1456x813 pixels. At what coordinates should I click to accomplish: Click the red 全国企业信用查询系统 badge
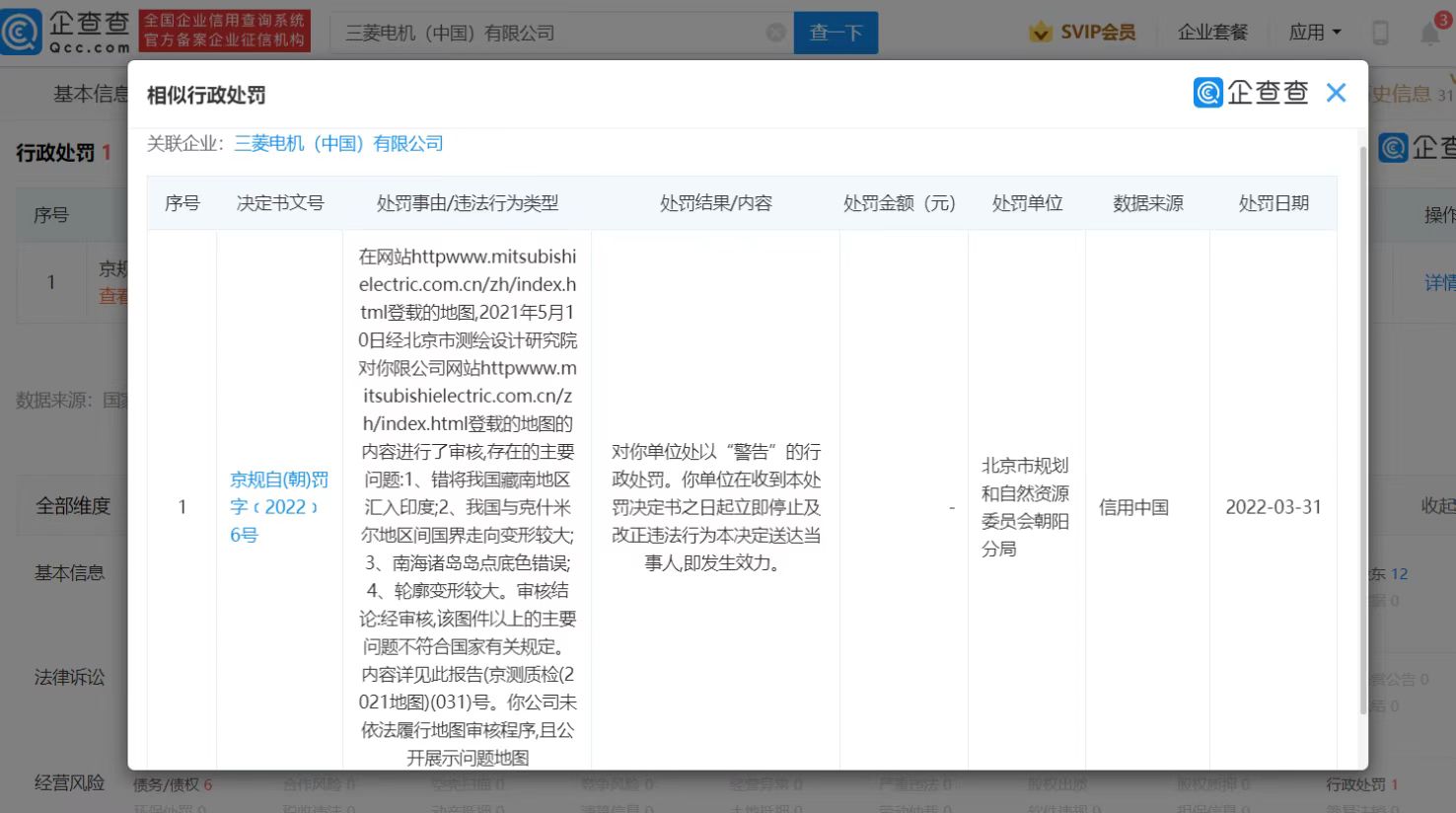tap(225, 32)
